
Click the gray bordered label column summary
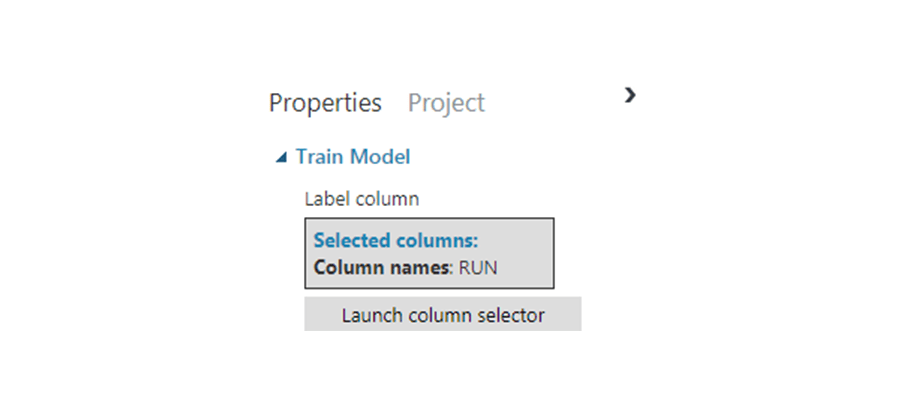tap(429, 254)
